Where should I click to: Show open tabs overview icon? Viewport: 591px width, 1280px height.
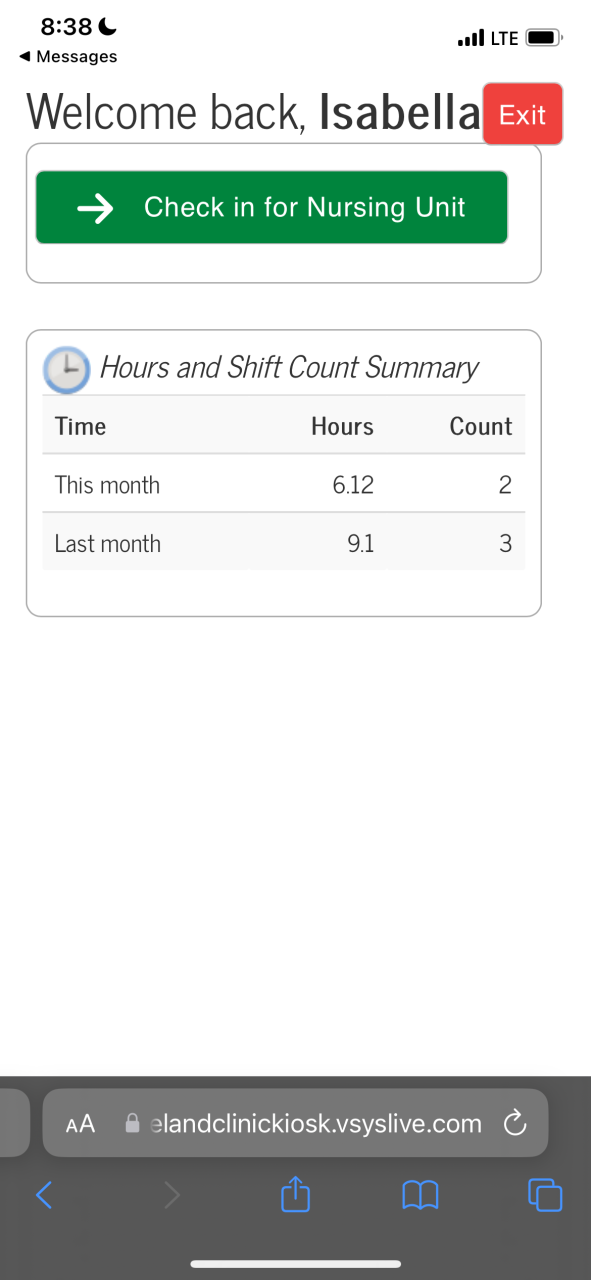[545, 1194]
